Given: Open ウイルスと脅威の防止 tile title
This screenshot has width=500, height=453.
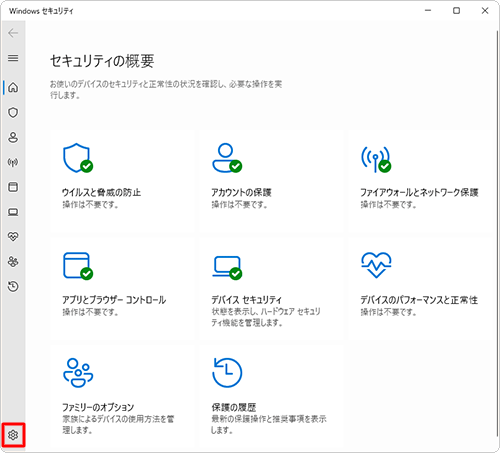Looking at the screenshot, I should pos(102,192).
